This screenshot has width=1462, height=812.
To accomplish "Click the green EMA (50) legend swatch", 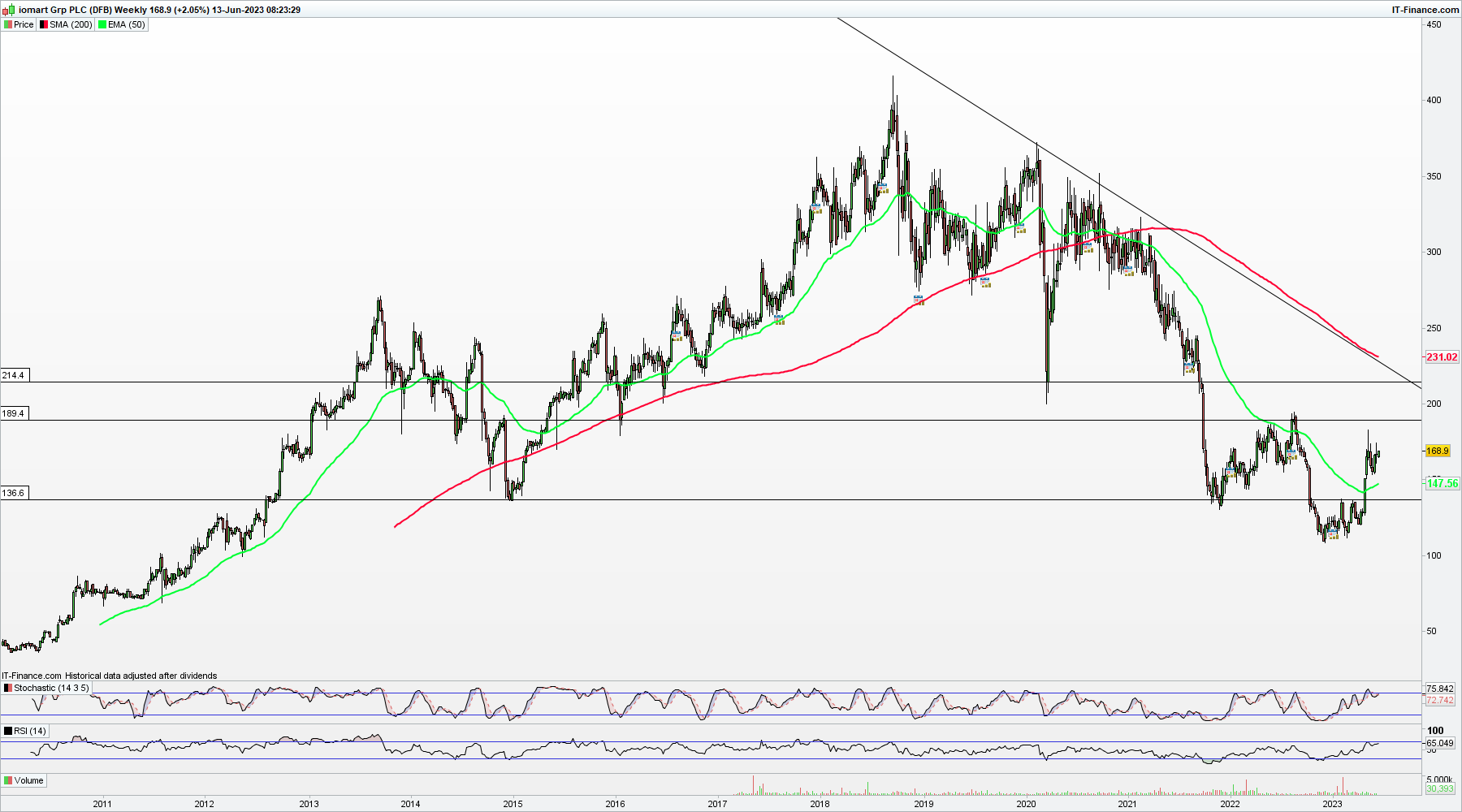I will tap(102, 24).
